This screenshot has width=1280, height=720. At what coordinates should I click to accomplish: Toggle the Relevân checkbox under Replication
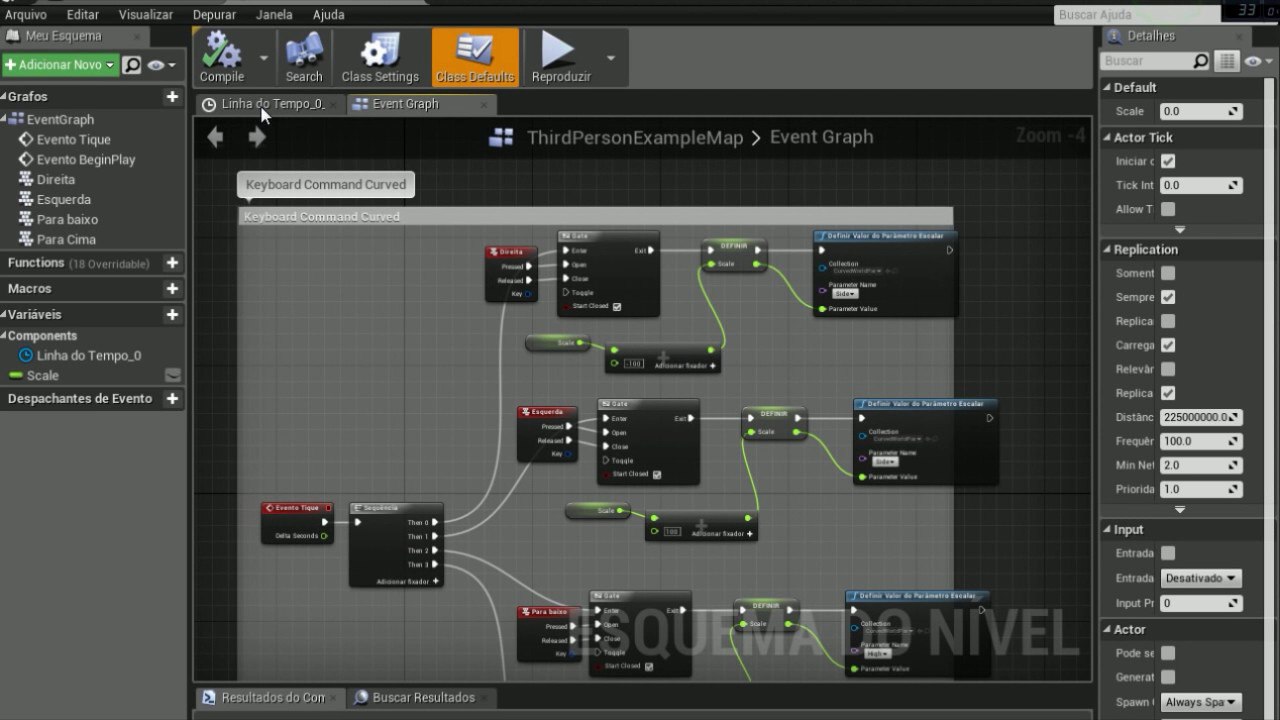1168,369
